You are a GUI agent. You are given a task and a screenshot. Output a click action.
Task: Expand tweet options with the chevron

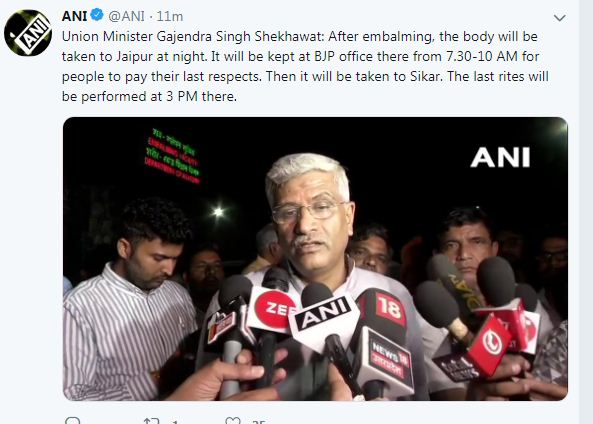559,18
